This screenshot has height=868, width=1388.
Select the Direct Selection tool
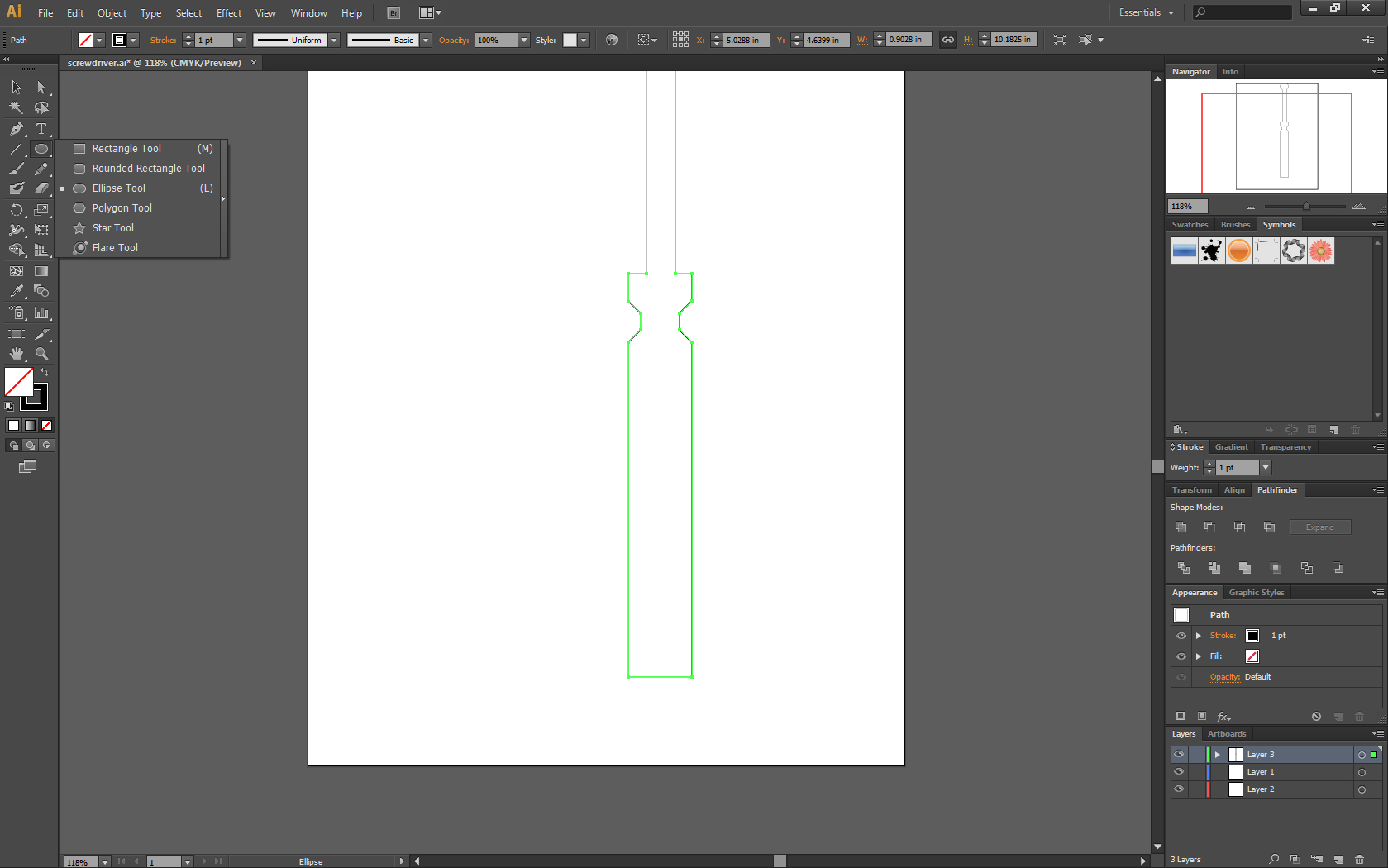[41, 87]
